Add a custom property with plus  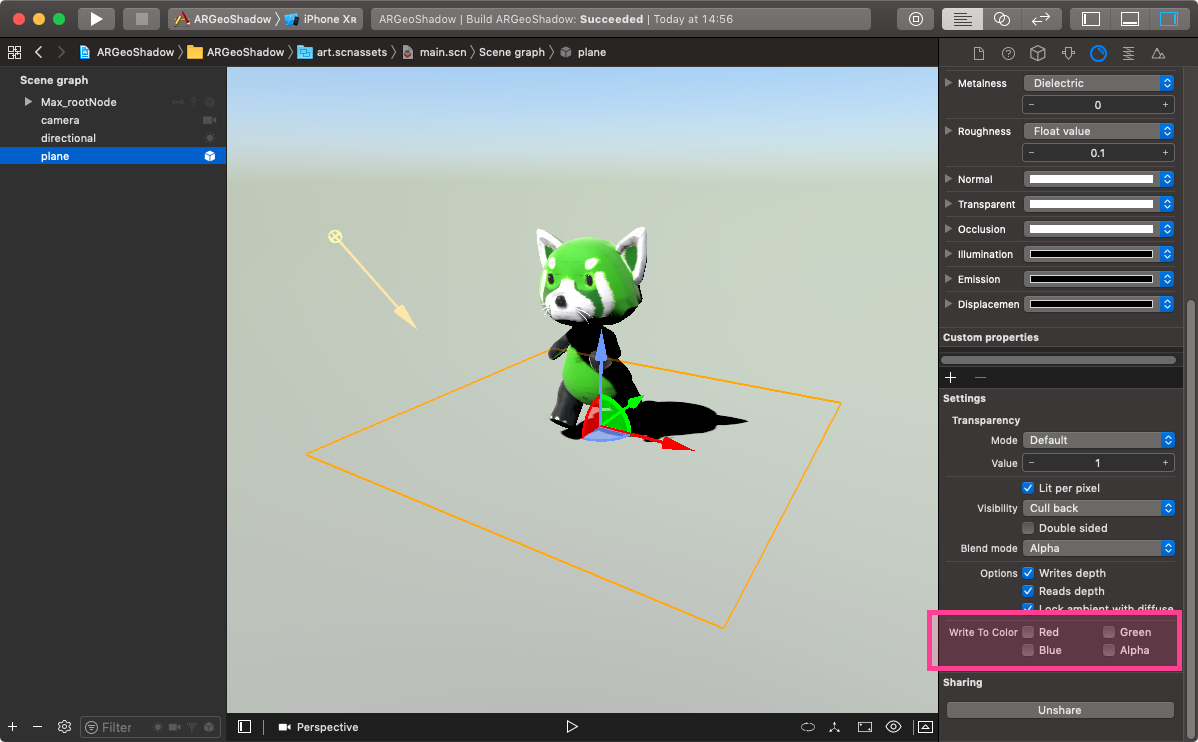click(950, 377)
